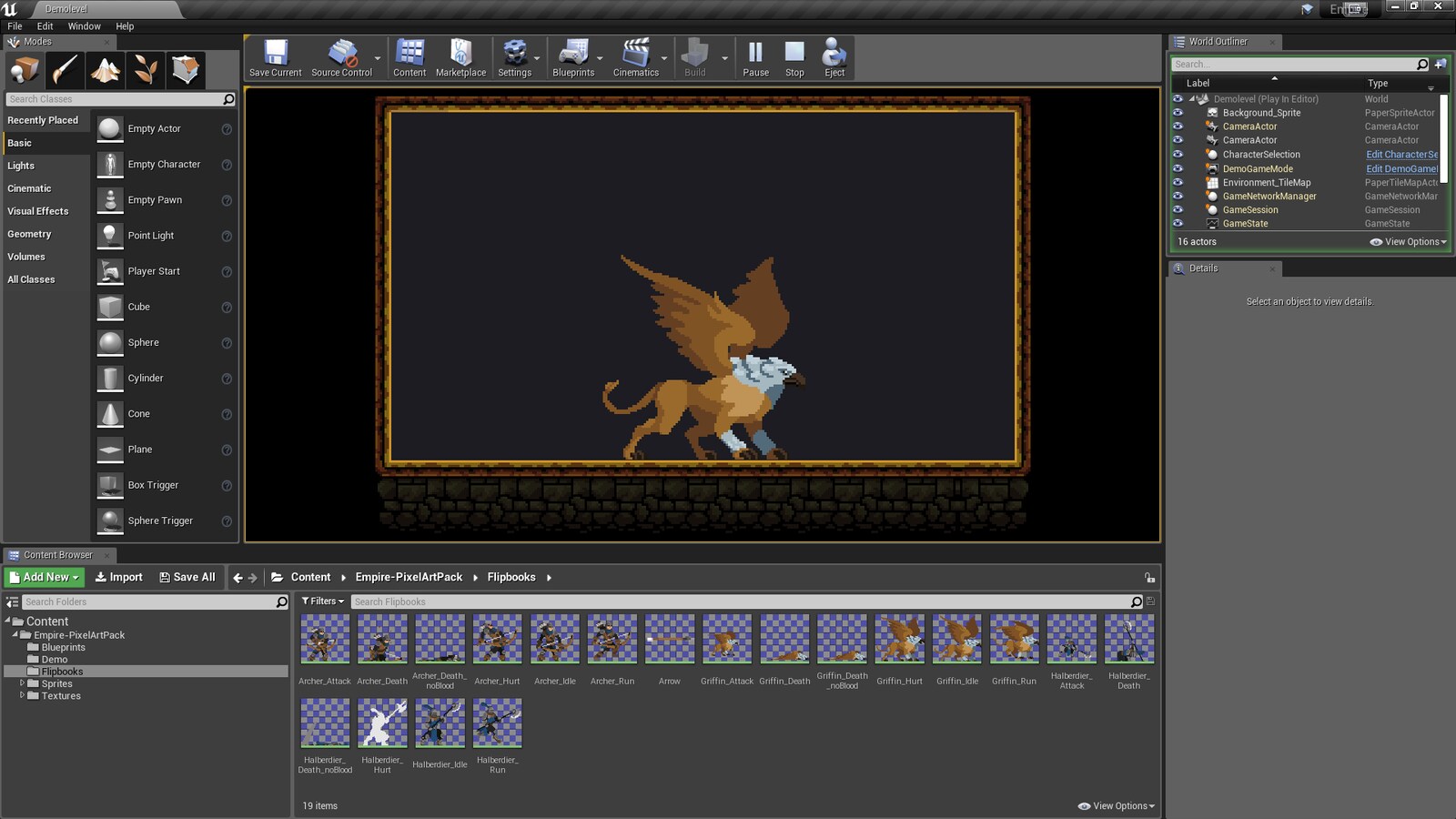
Task: Open the Window menu
Action: click(x=84, y=25)
